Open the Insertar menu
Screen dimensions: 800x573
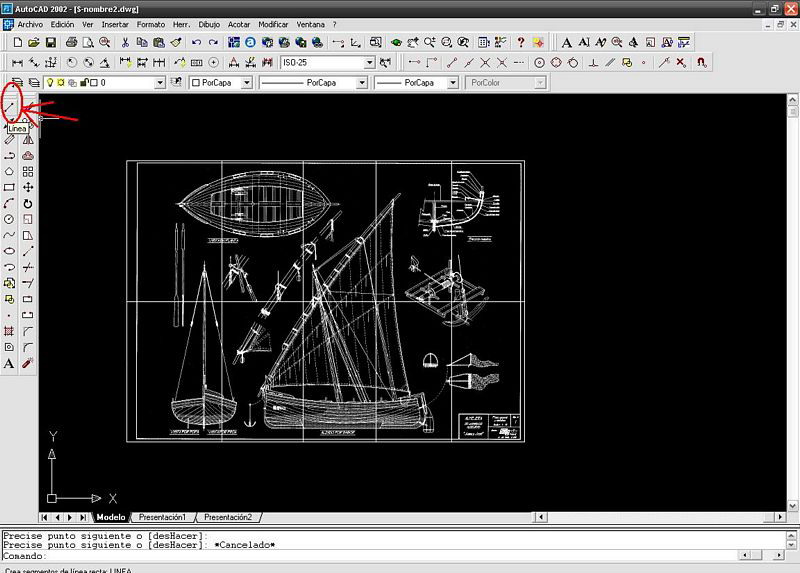[115, 24]
